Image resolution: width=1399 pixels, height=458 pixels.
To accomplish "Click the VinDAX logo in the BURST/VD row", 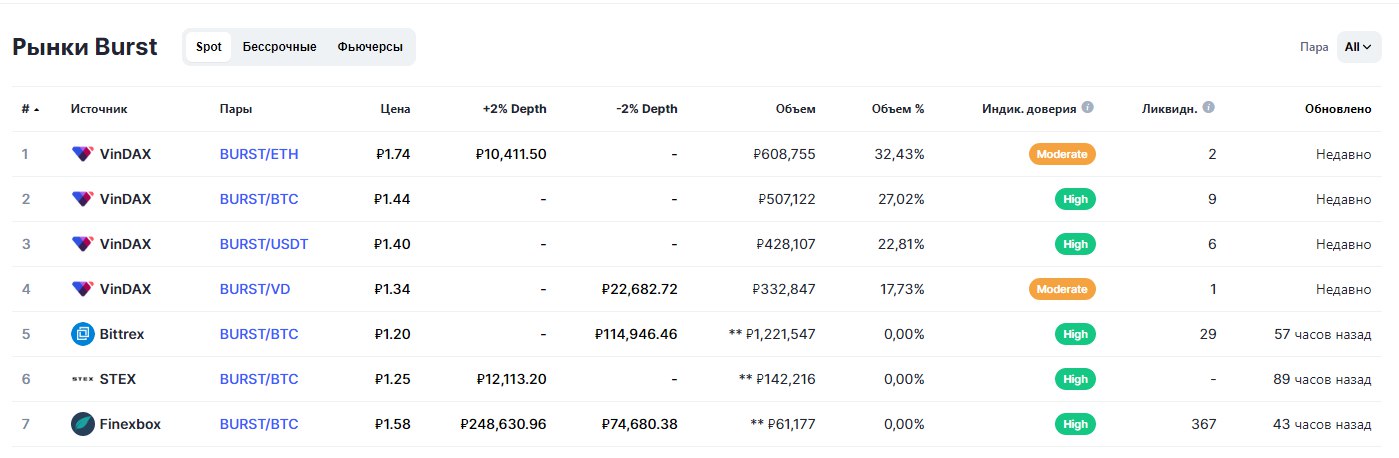I will point(83,289).
